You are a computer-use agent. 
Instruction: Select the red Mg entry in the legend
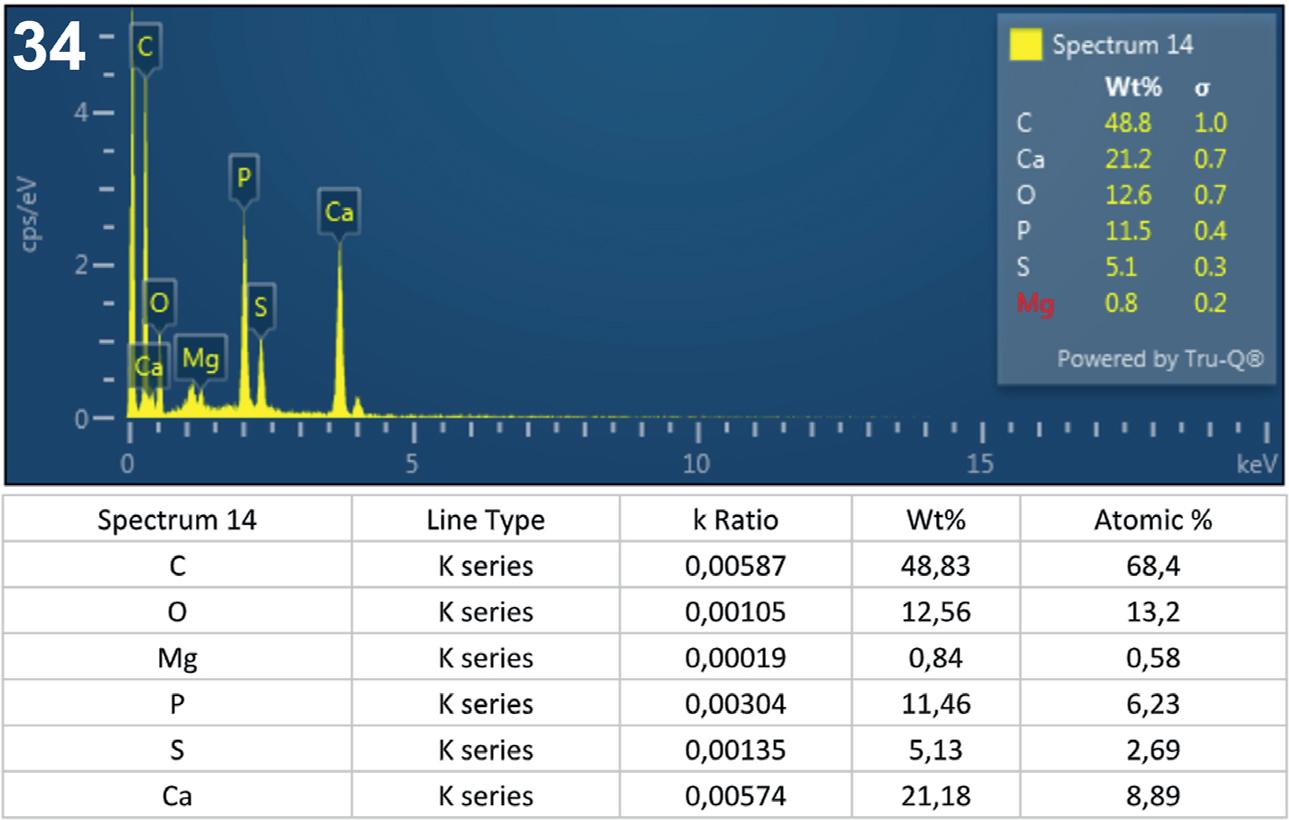1036,303
